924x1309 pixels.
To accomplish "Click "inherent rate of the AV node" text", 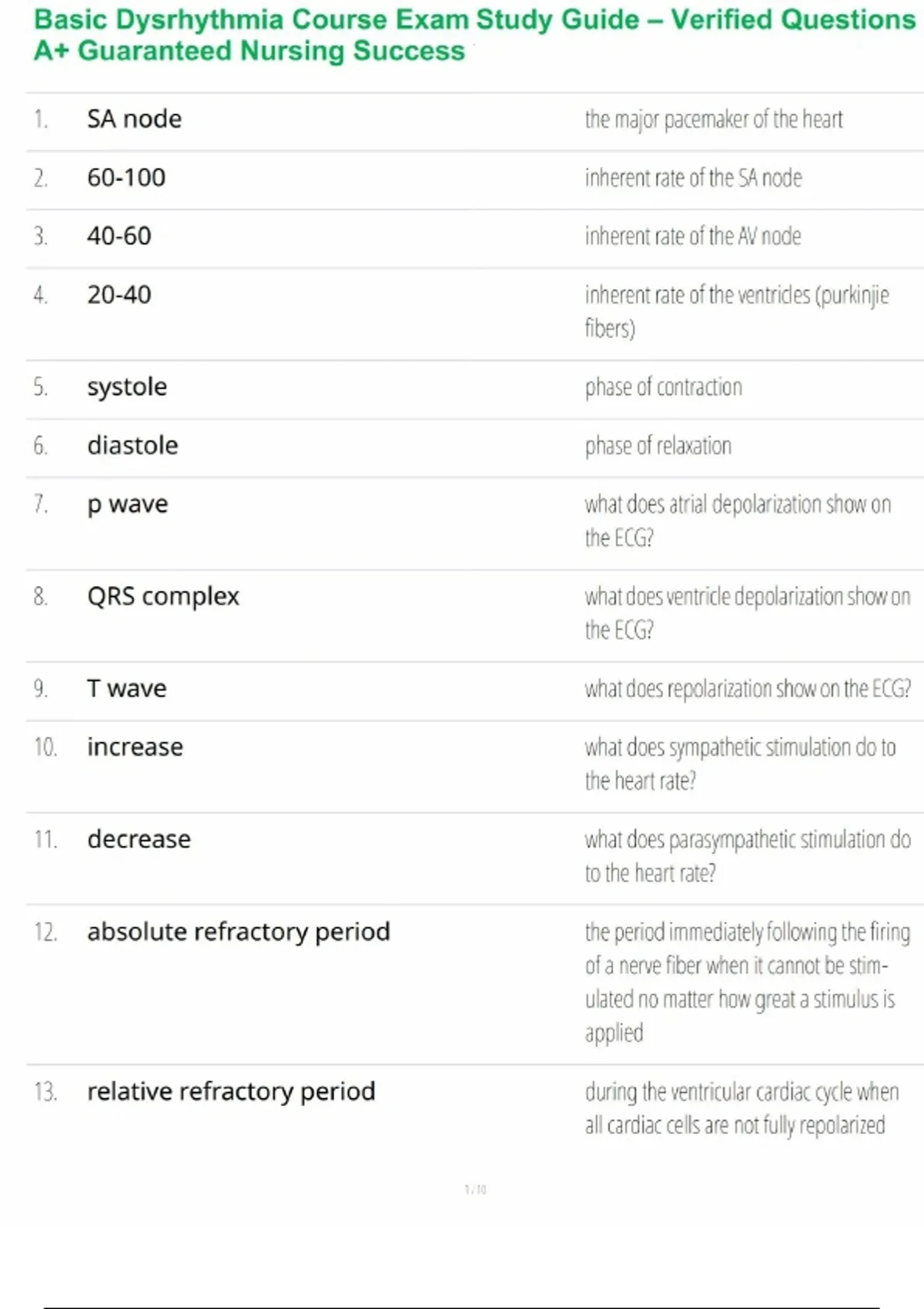I will [693, 236].
